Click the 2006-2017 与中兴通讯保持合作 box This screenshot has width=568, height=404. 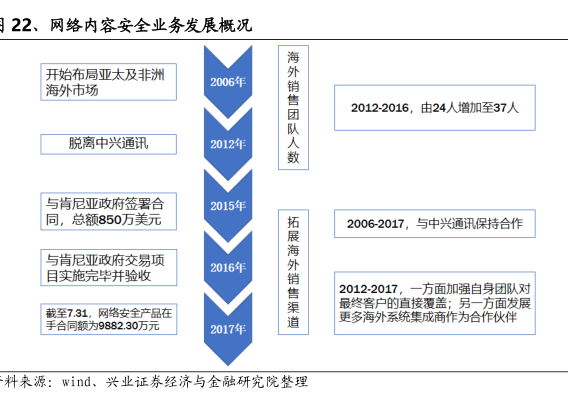coord(435,224)
